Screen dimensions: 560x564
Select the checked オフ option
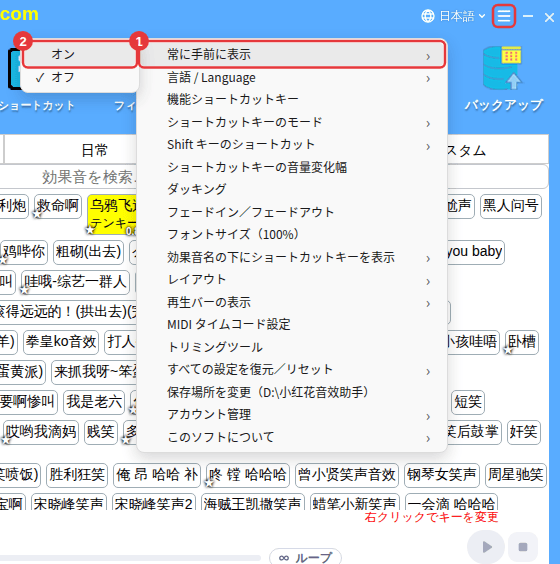point(80,77)
